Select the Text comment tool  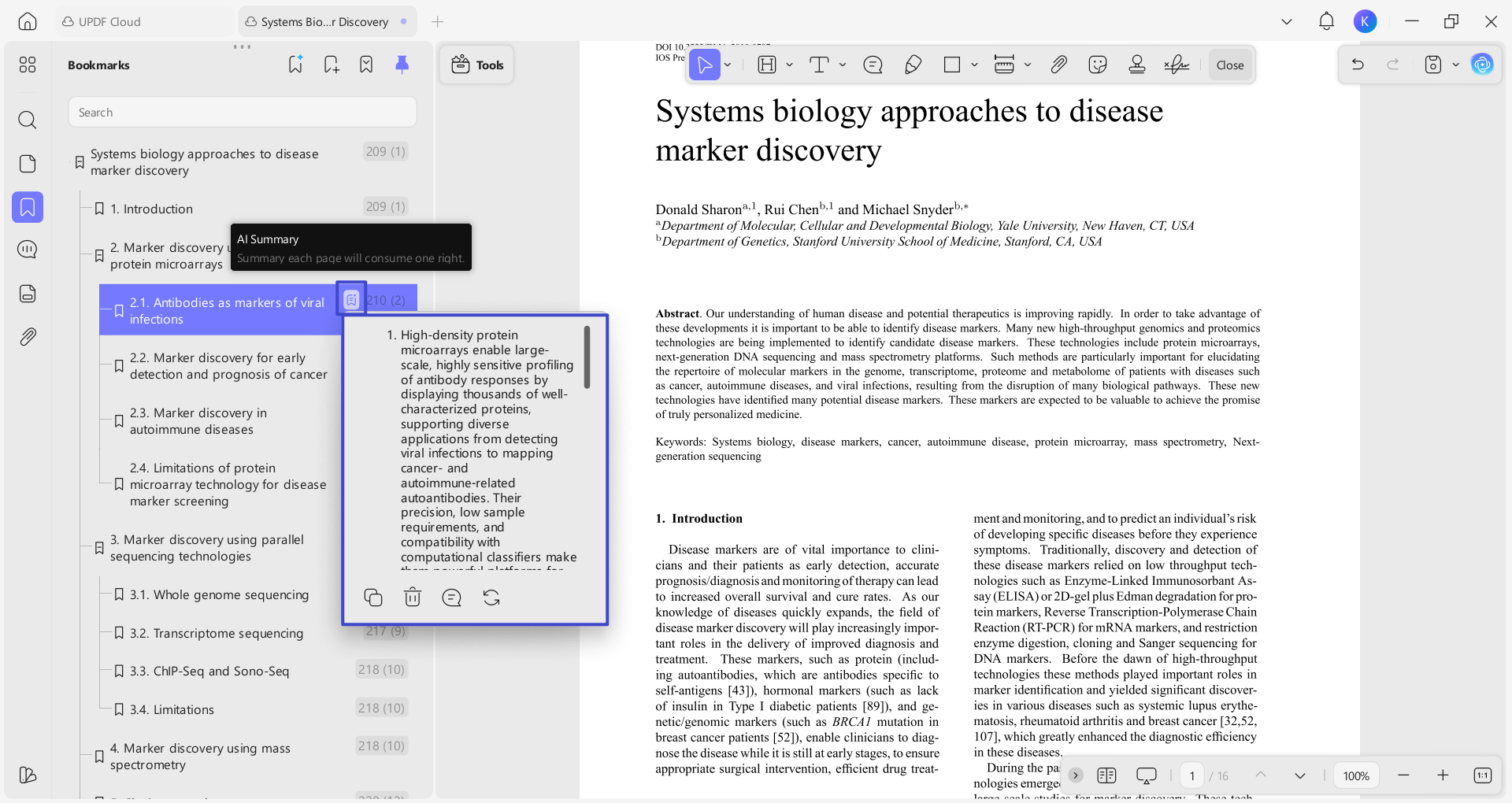tap(819, 65)
